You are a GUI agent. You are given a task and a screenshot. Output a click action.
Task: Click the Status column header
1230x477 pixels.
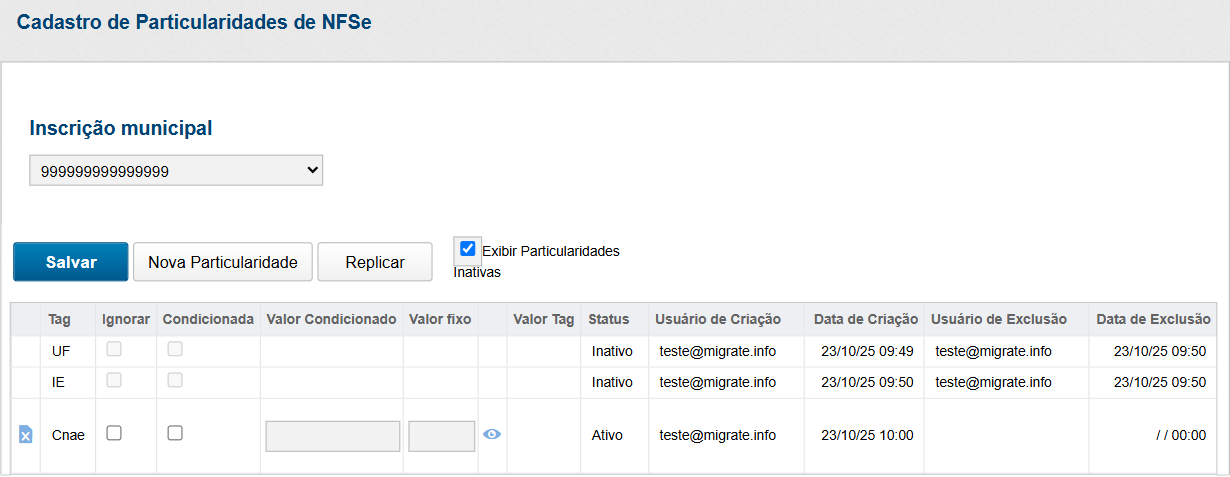click(x=608, y=319)
